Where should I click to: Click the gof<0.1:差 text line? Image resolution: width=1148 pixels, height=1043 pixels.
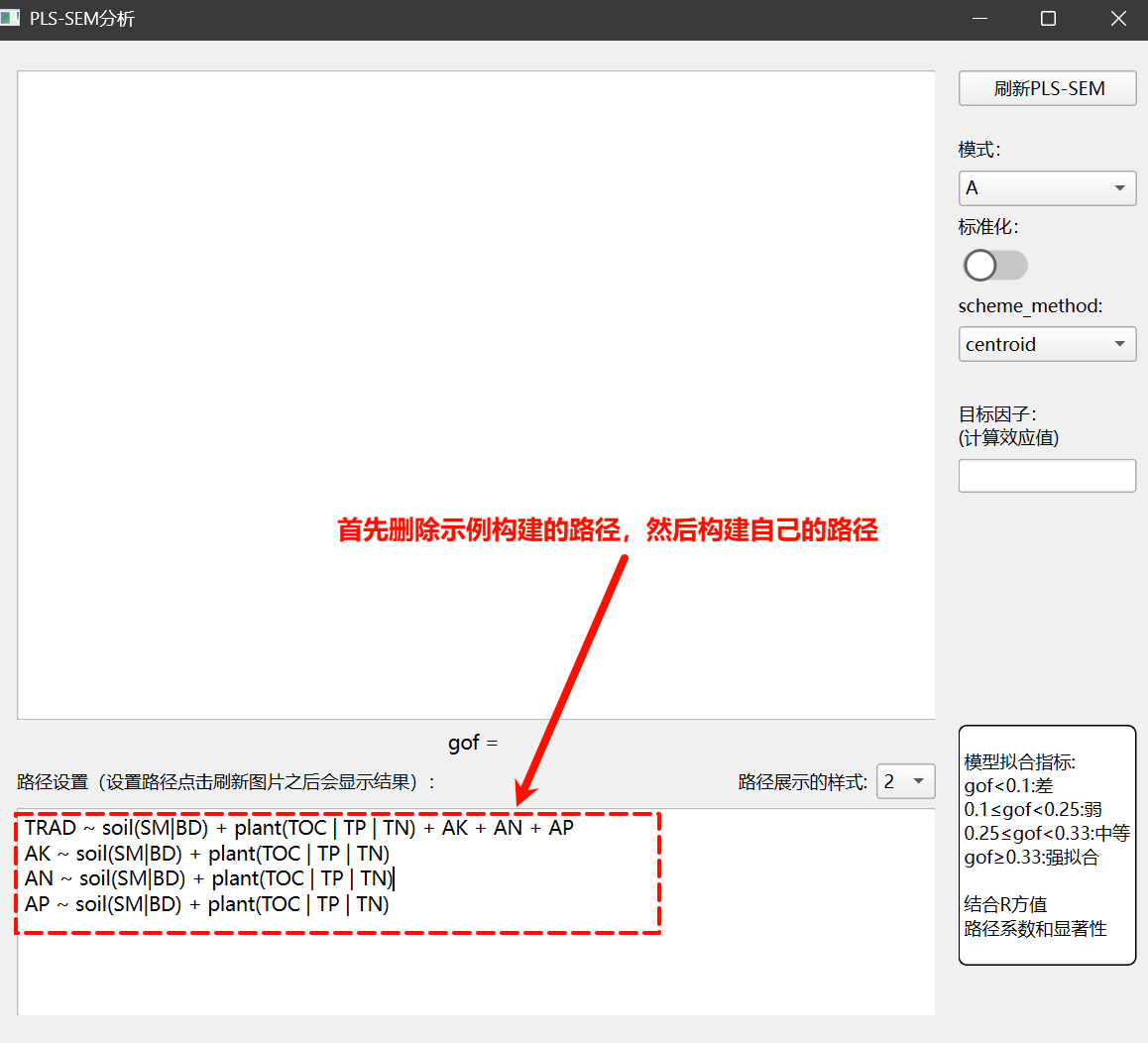(x=1008, y=786)
